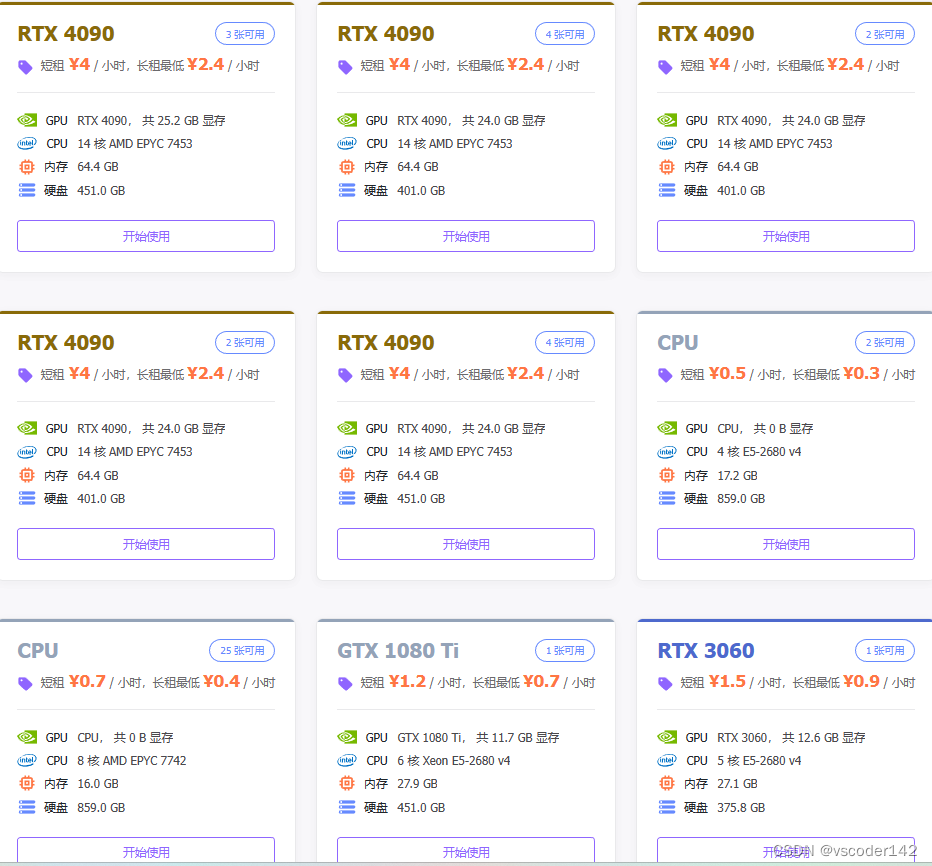The width and height of the screenshot is (932, 866).
Task: Click the short-term price ¥1.5 on the RTX 3060 card
Action: (x=728, y=681)
